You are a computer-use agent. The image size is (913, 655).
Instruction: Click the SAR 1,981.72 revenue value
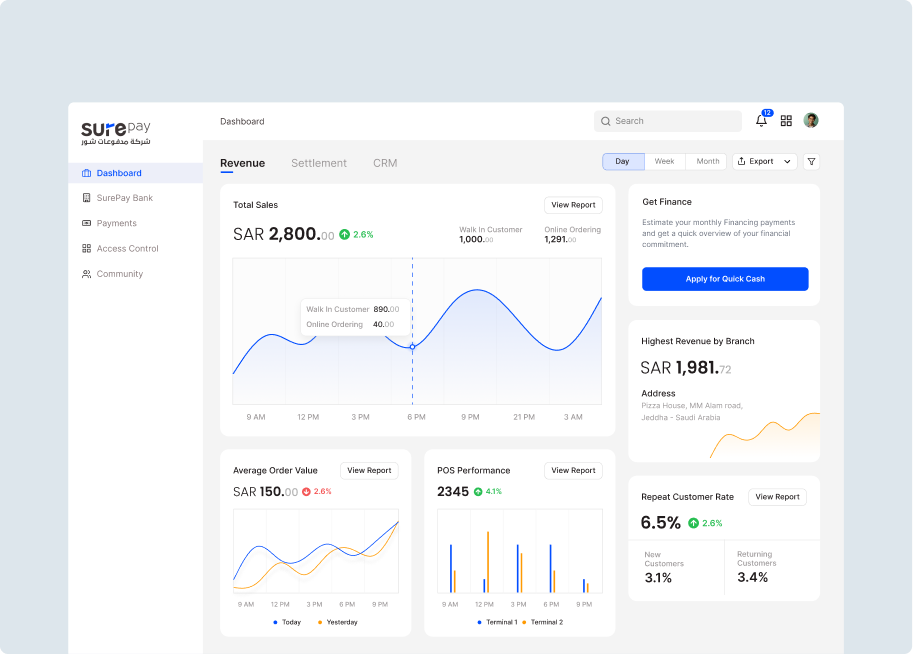point(686,368)
